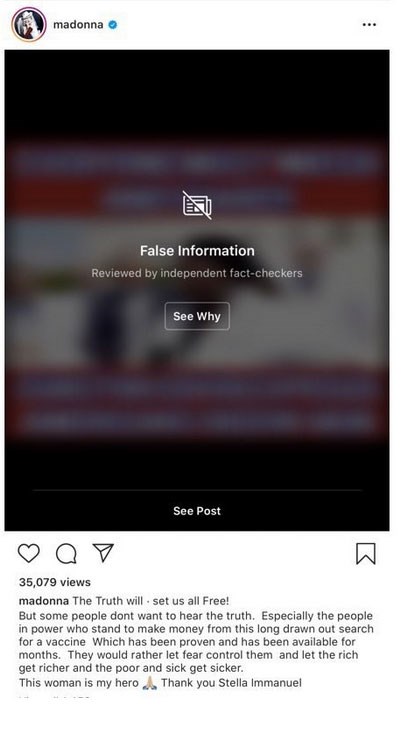Open comments with the speech bubble icon
The width and height of the screenshot is (415, 731).
point(66,554)
